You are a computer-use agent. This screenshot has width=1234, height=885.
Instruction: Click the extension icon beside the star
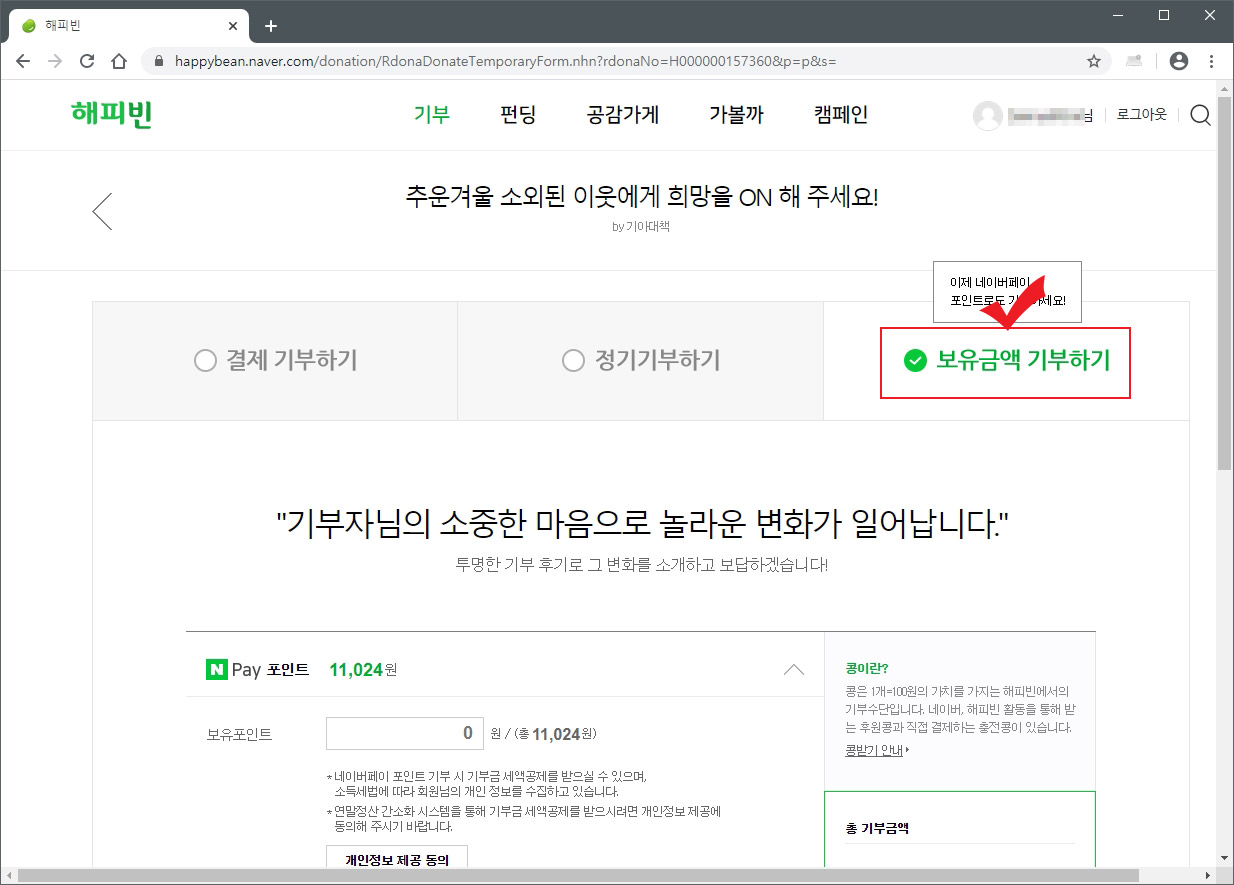tap(1134, 61)
